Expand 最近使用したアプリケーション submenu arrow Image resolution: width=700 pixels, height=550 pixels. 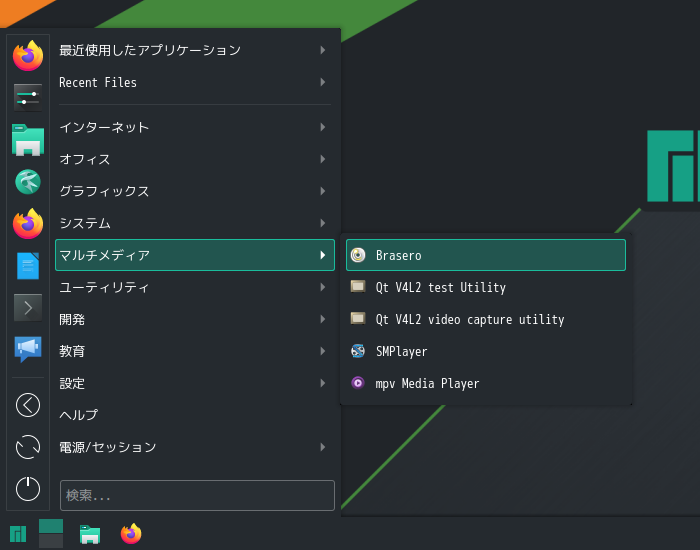click(323, 50)
